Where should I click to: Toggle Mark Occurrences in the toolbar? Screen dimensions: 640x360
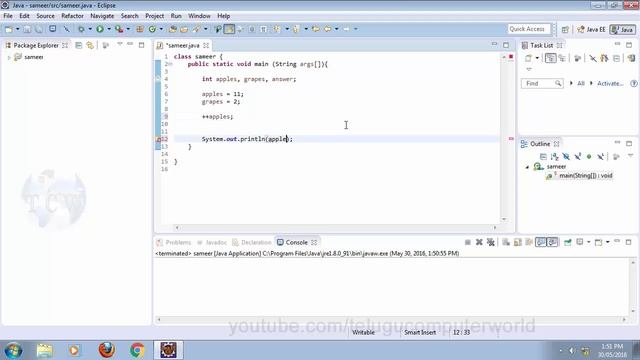[x=229, y=29]
